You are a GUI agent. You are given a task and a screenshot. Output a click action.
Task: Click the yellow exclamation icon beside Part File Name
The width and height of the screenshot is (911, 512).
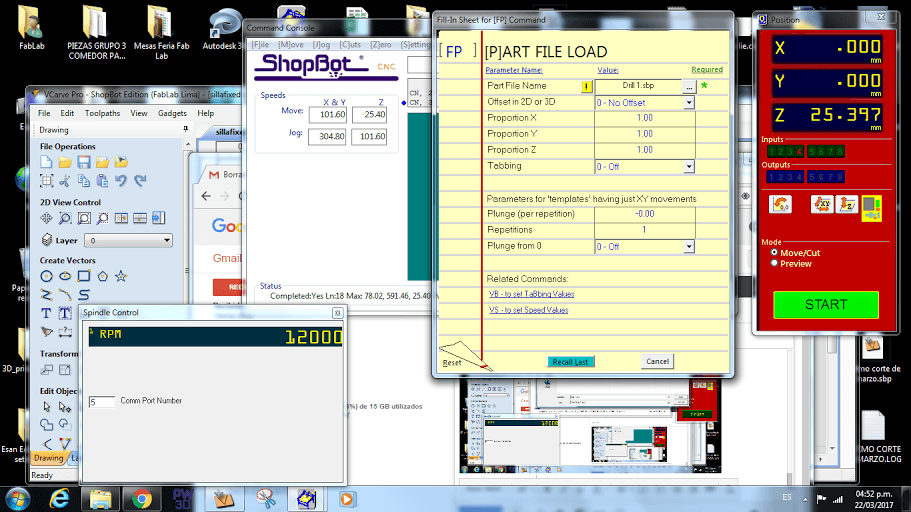coord(587,87)
